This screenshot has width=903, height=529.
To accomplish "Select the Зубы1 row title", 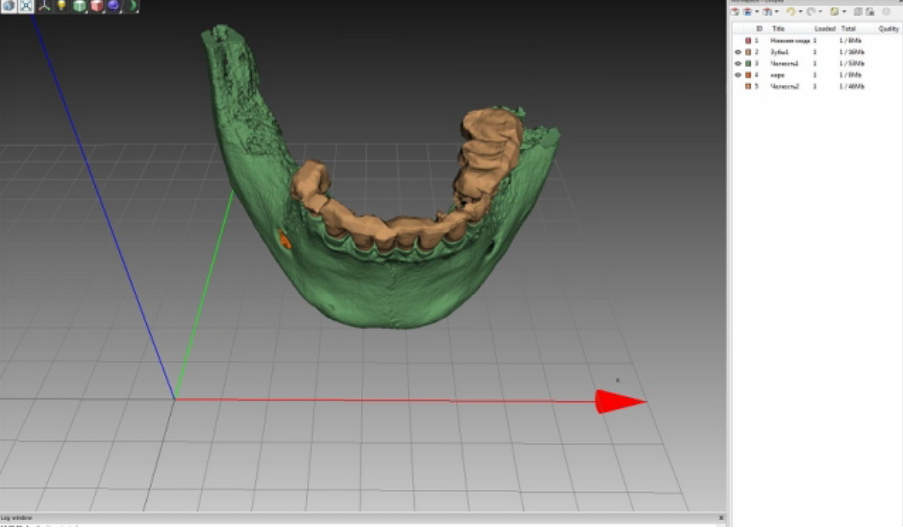I will 779,52.
